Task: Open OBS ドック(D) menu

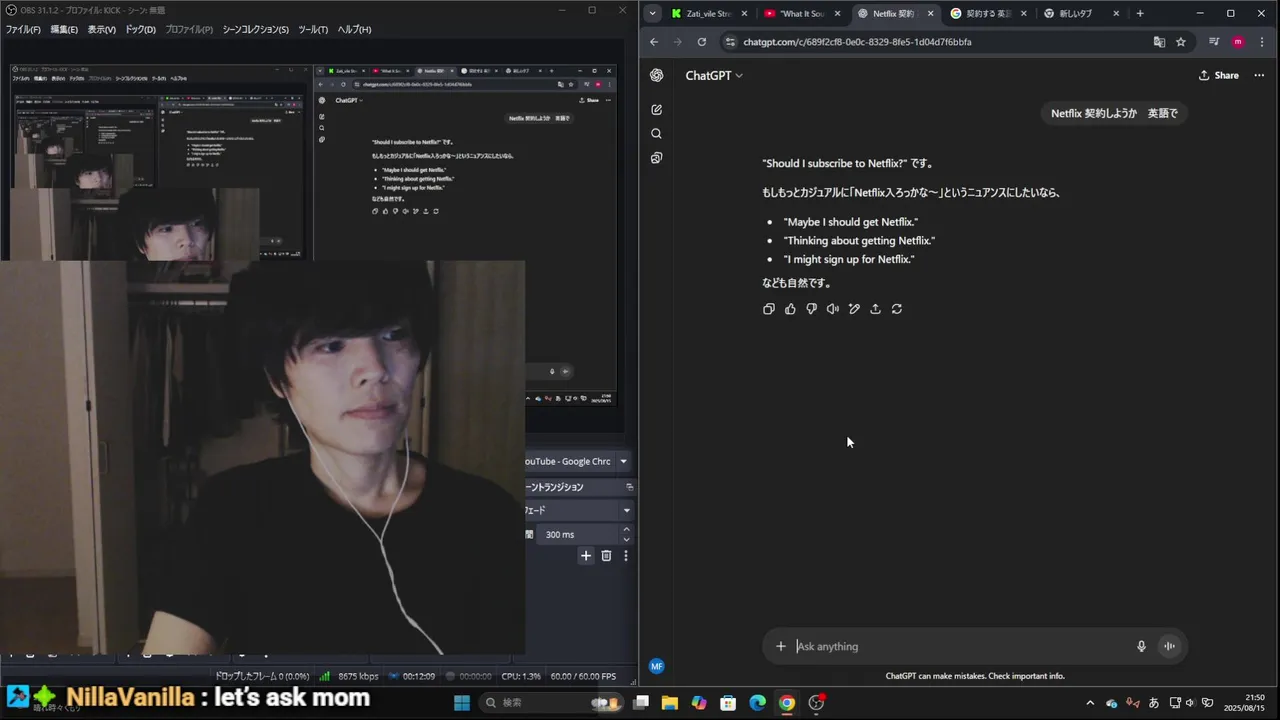Action: click(140, 29)
